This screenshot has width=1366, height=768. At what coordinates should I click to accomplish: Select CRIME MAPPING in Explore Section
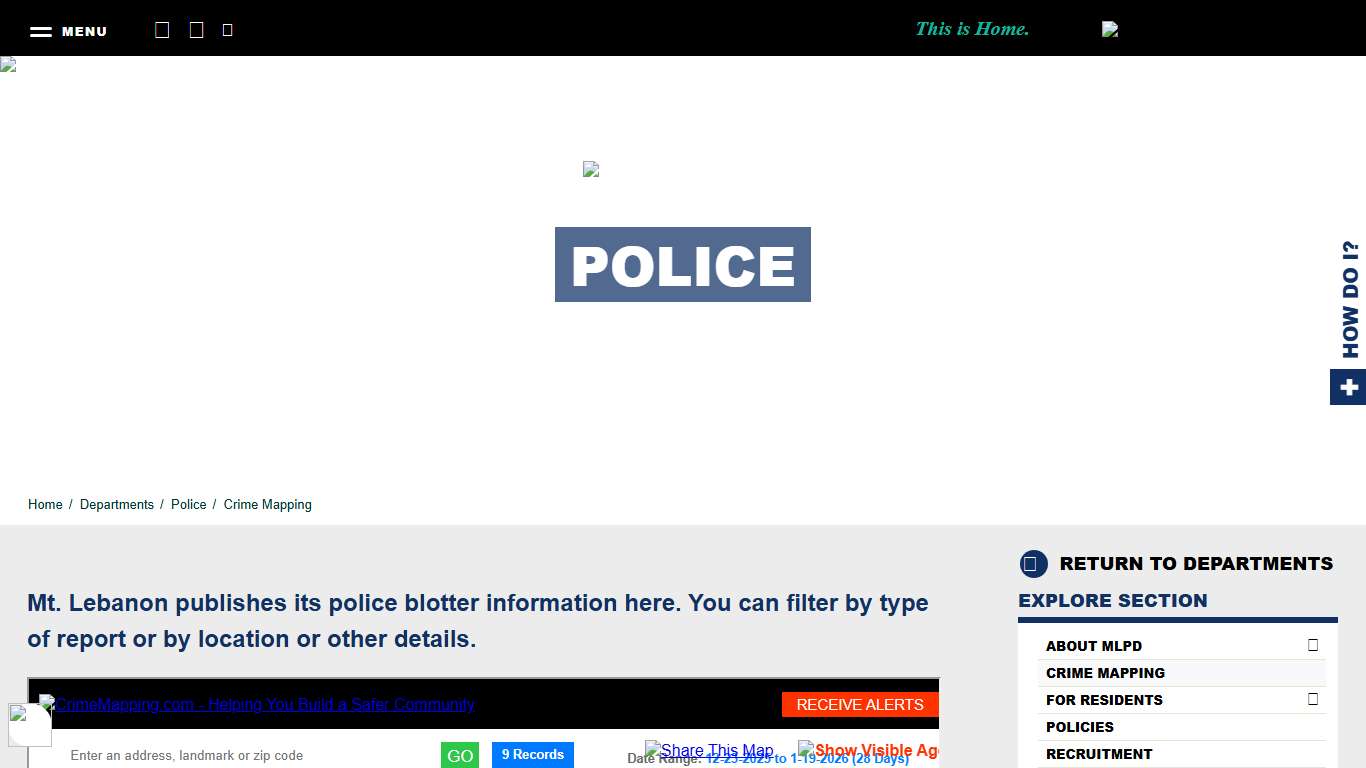(x=1105, y=673)
